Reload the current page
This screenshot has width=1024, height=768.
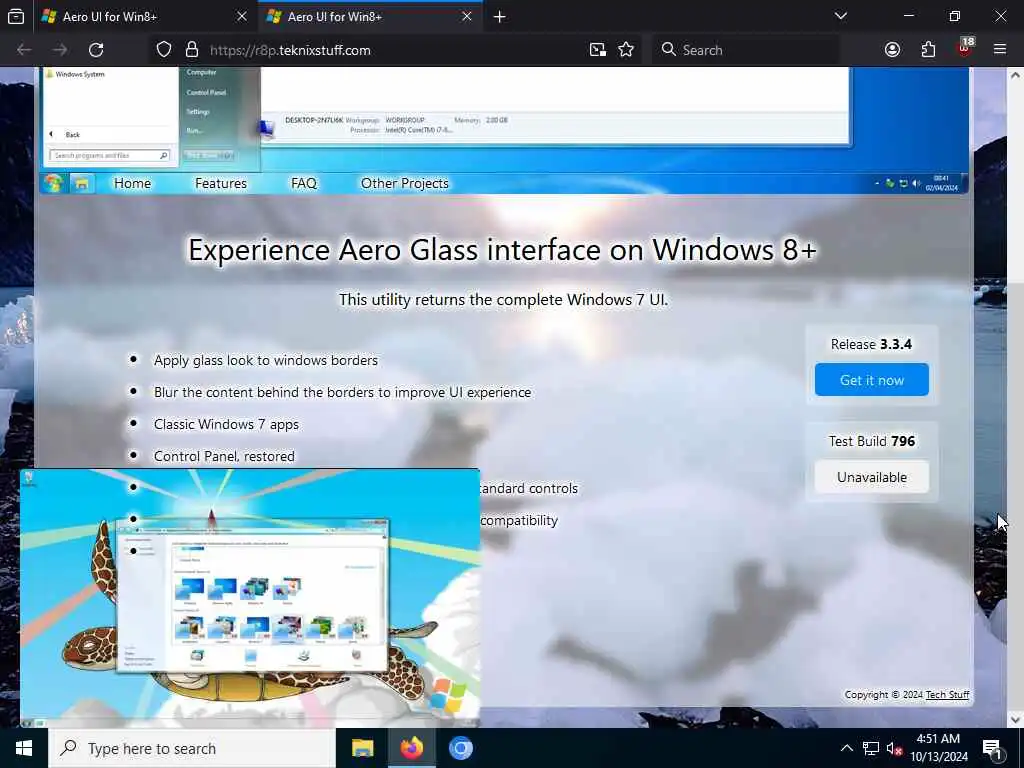tap(96, 50)
